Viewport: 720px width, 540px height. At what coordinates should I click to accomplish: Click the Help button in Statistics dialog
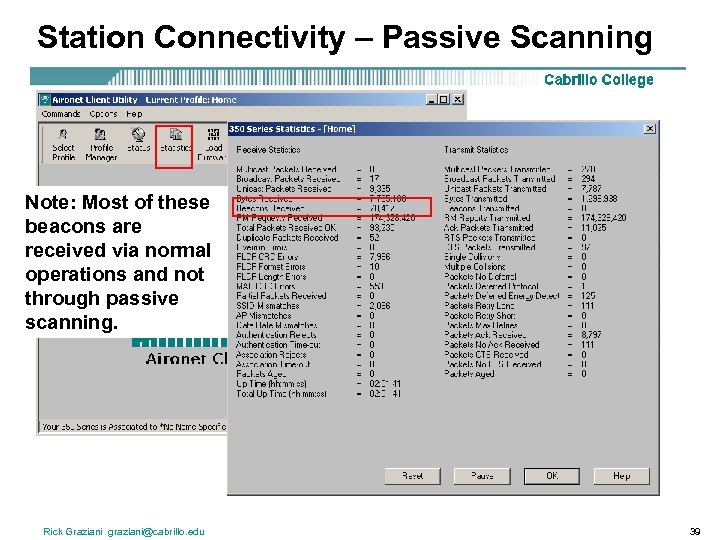[x=621, y=476]
